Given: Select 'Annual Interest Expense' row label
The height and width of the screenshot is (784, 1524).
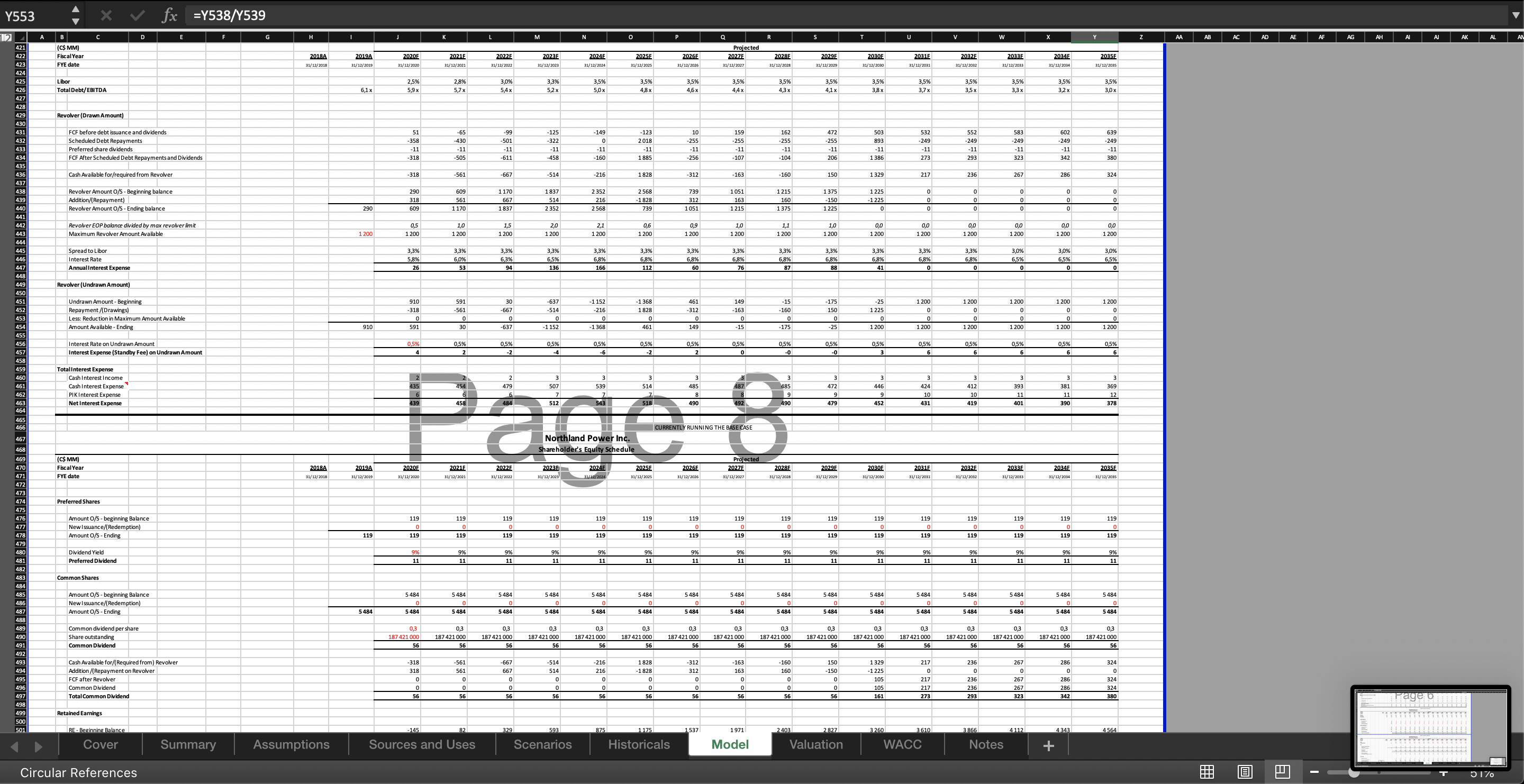Looking at the screenshot, I should pos(99,268).
